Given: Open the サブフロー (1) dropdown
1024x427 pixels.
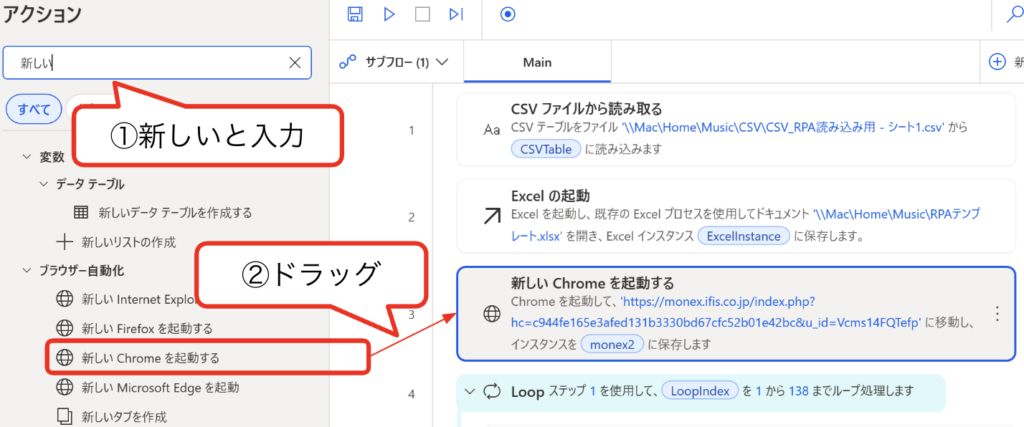Looking at the screenshot, I should pos(394,62).
